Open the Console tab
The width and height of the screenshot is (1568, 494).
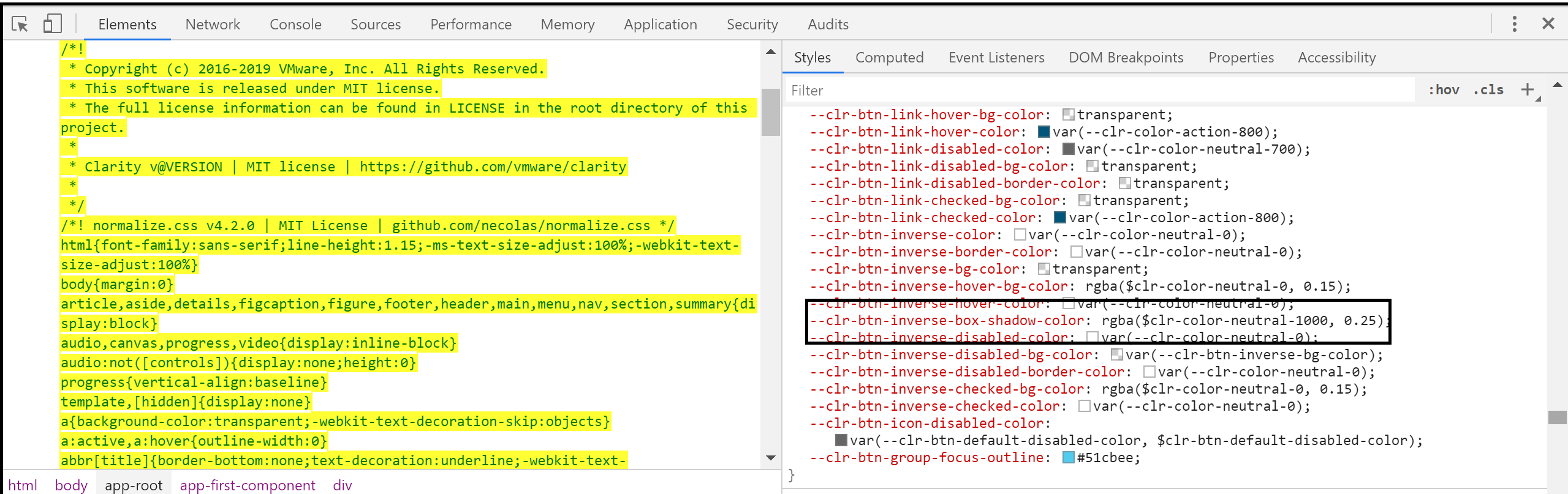(x=295, y=24)
